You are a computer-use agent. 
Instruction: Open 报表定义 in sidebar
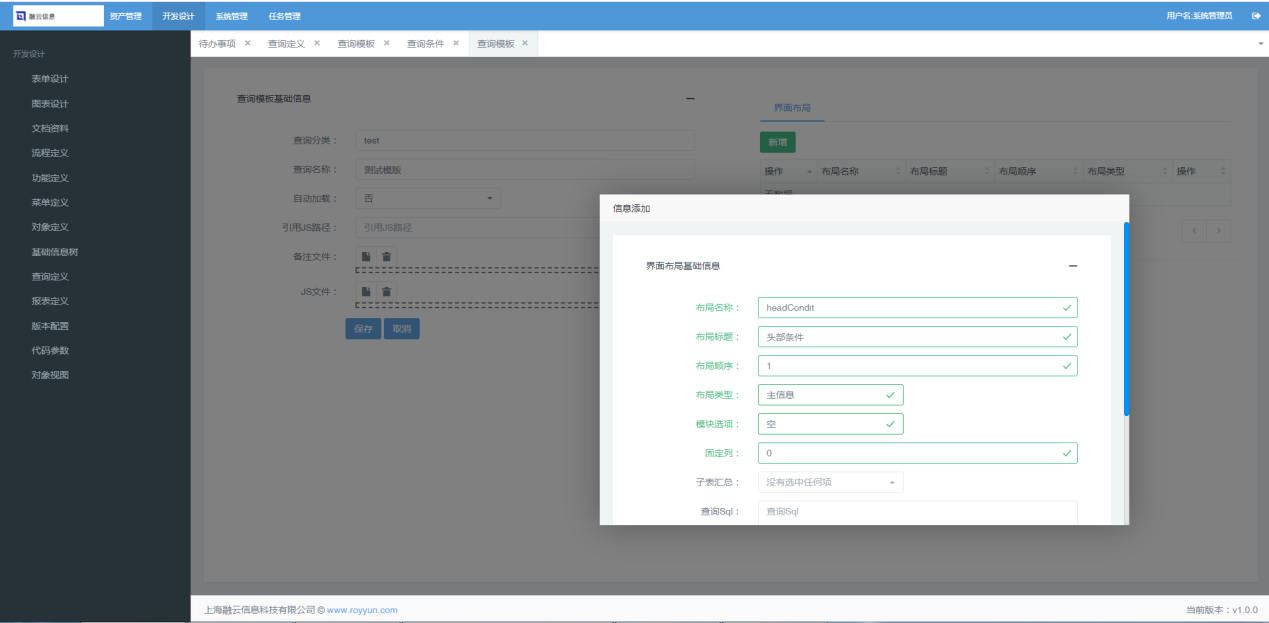(50, 301)
